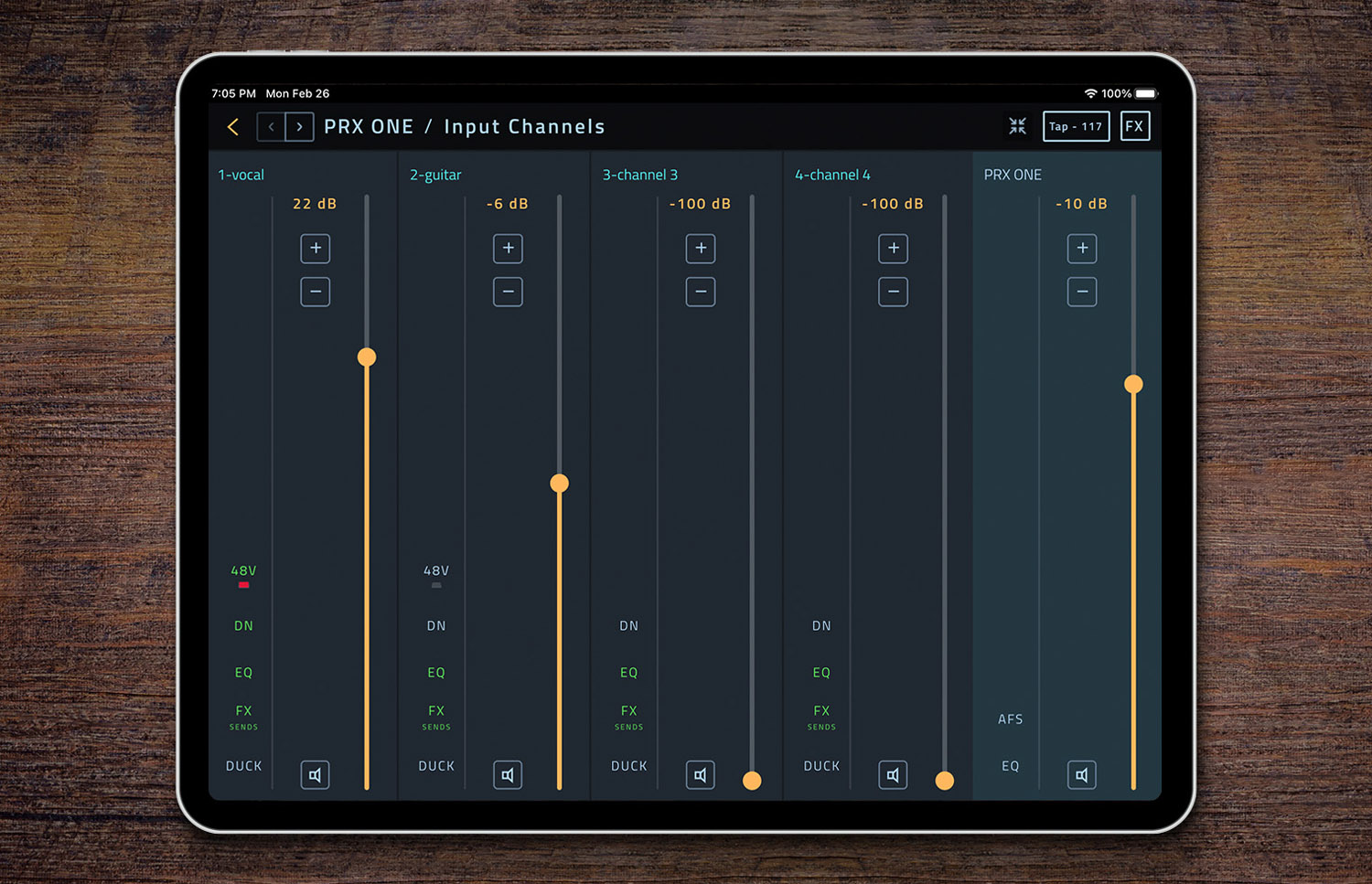
Task: Click the 3-channel 3 fader knob
Action: click(752, 781)
